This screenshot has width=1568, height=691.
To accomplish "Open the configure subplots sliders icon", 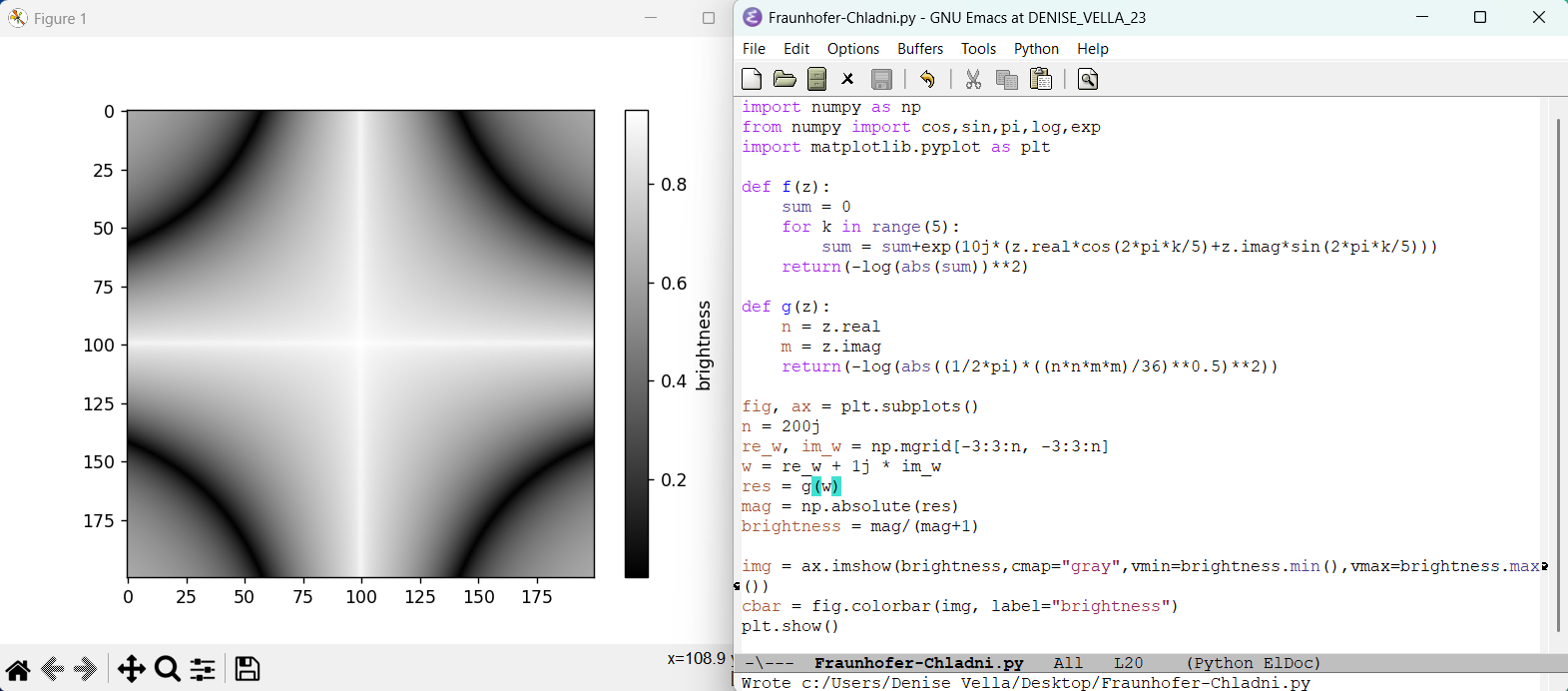I will pos(203,669).
